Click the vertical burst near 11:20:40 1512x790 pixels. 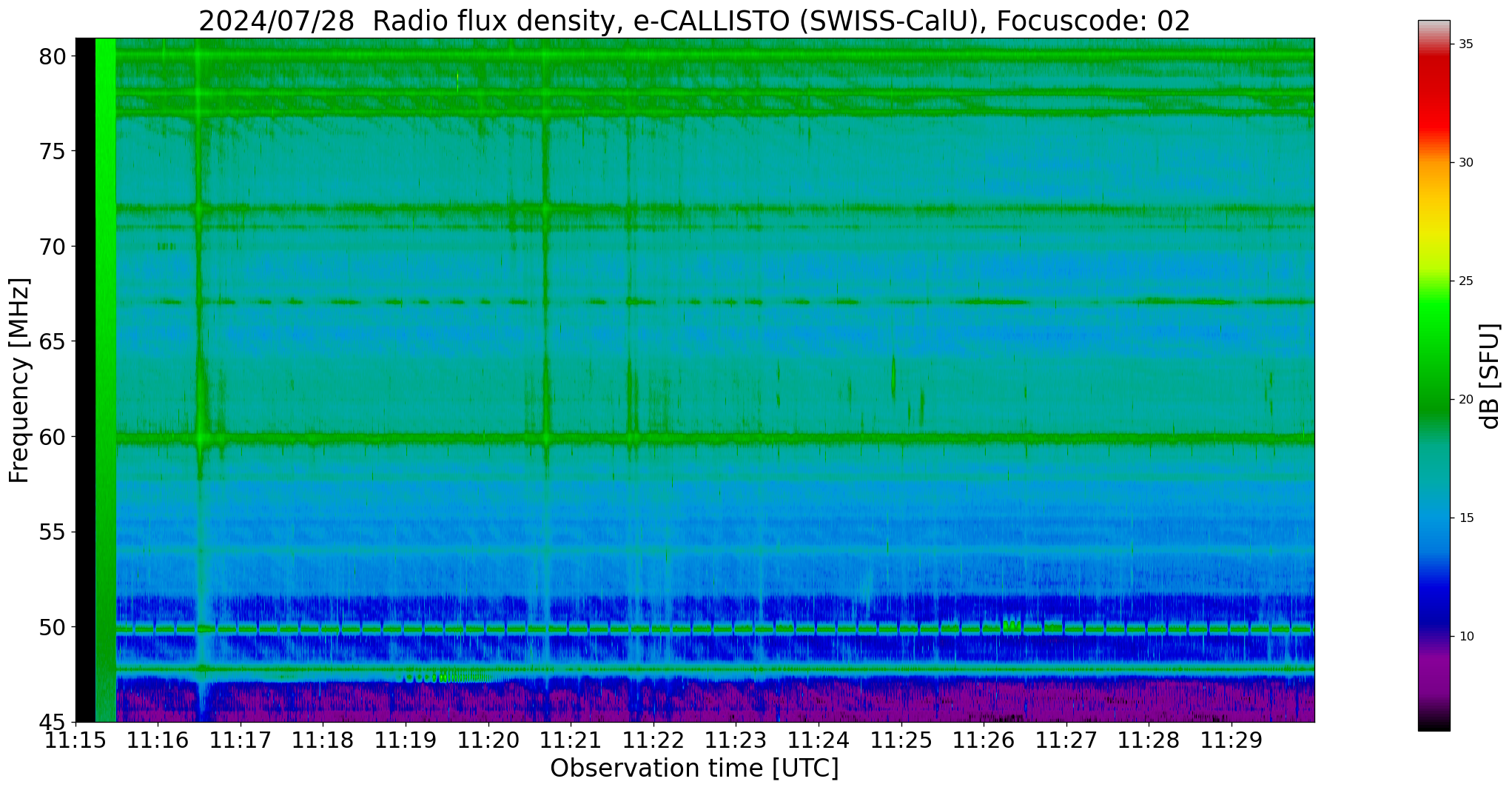click(545, 380)
